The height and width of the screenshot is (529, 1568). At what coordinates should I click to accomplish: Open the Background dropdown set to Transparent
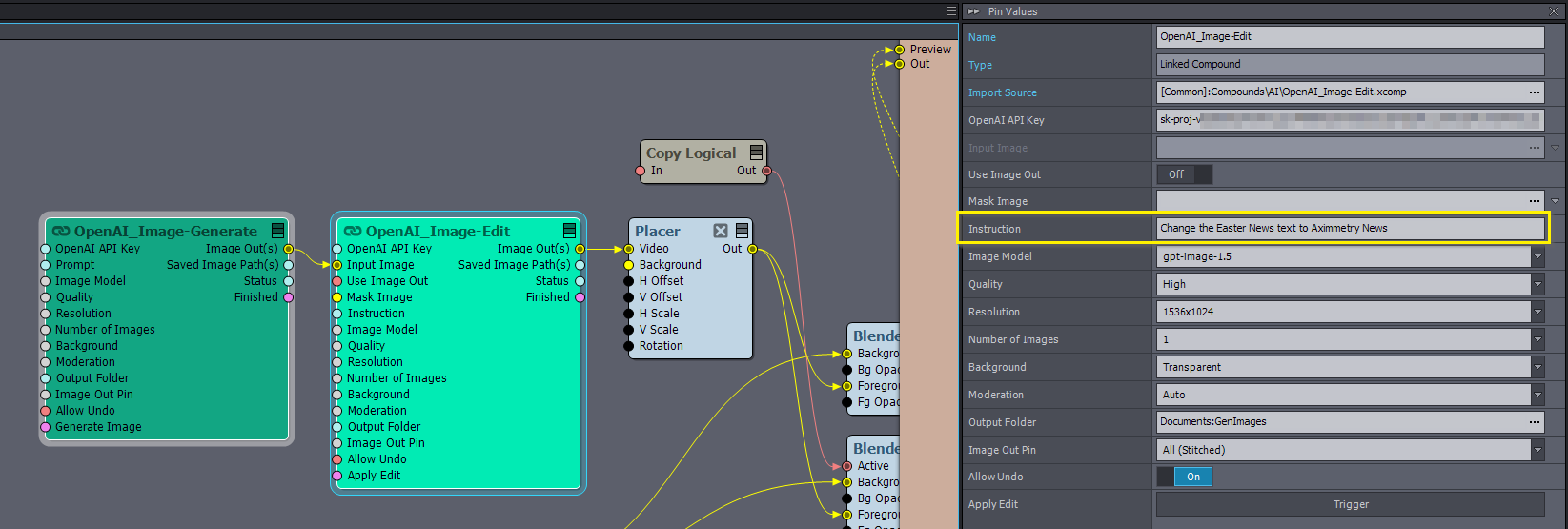[x=1537, y=367]
